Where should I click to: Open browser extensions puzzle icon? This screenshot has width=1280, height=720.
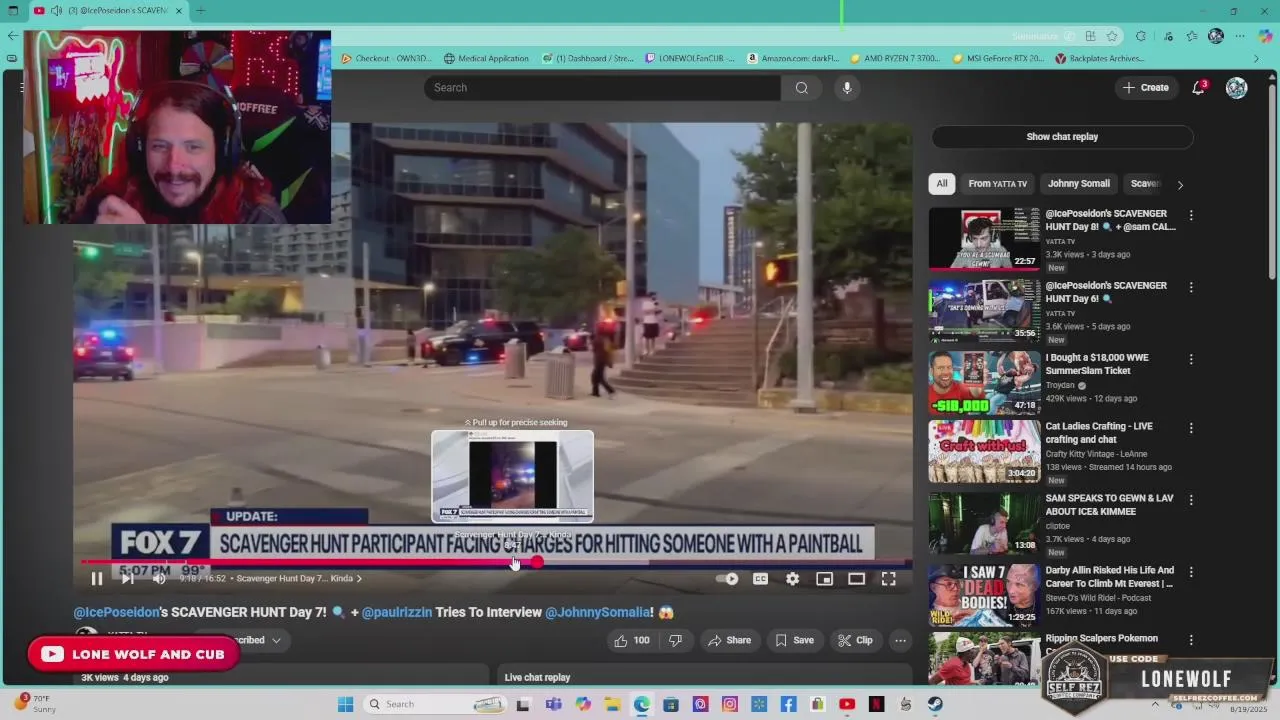pos(1141,36)
